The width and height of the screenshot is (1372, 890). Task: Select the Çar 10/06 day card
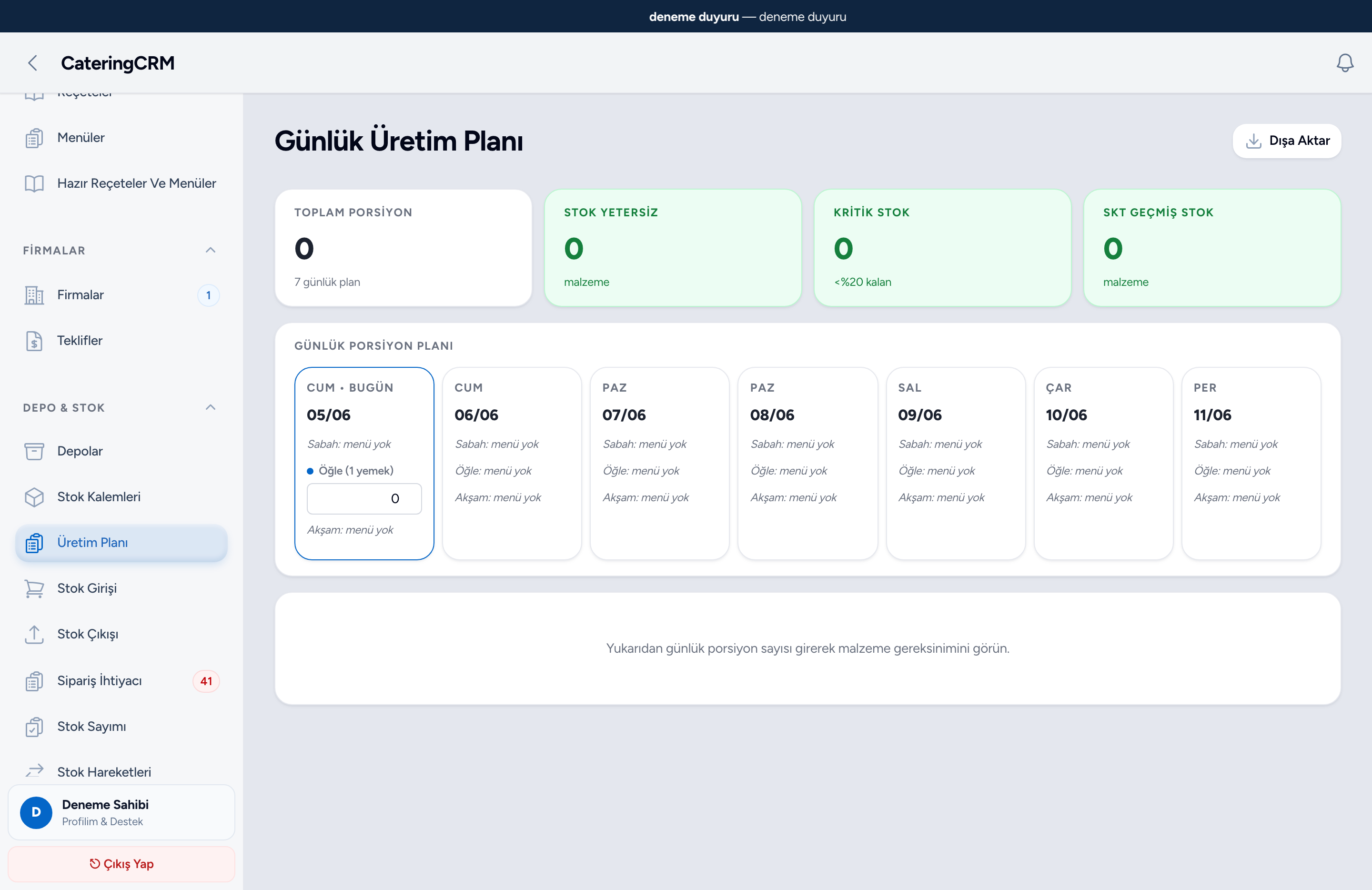click(x=1103, y=464)
